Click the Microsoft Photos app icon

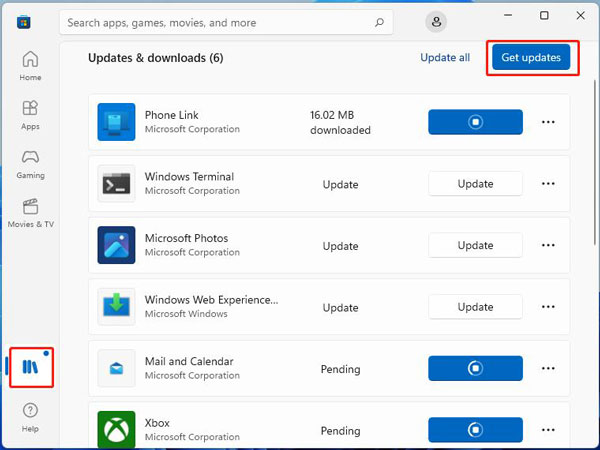[116, 245]
